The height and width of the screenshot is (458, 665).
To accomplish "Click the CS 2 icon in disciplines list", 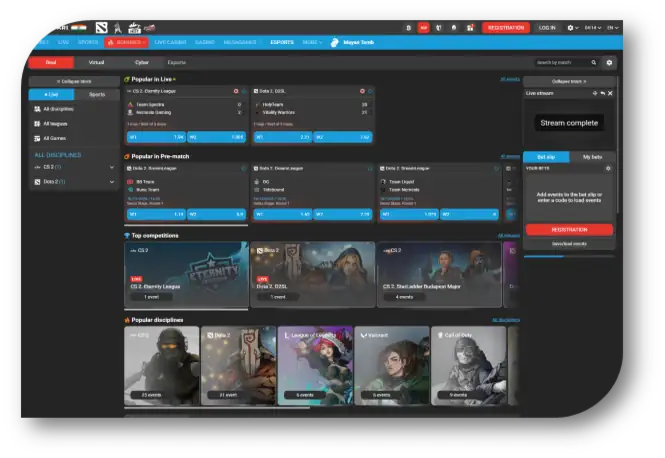I will [37, 167].
